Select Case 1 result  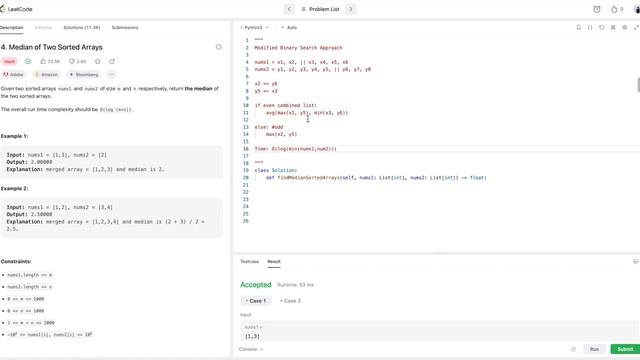coord(256,301)
